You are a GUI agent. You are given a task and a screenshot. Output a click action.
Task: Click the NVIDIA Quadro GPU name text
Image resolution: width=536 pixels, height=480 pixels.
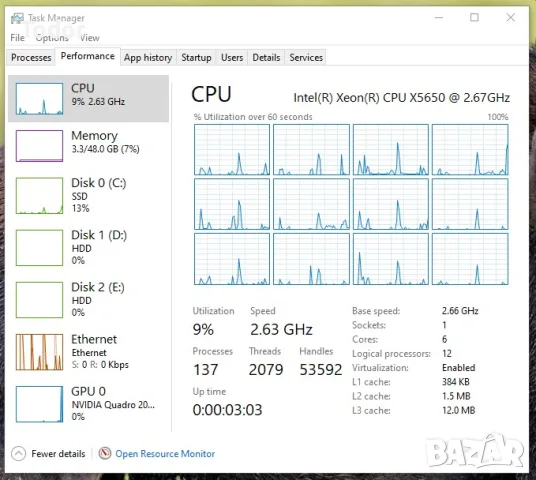coord(113,405)
